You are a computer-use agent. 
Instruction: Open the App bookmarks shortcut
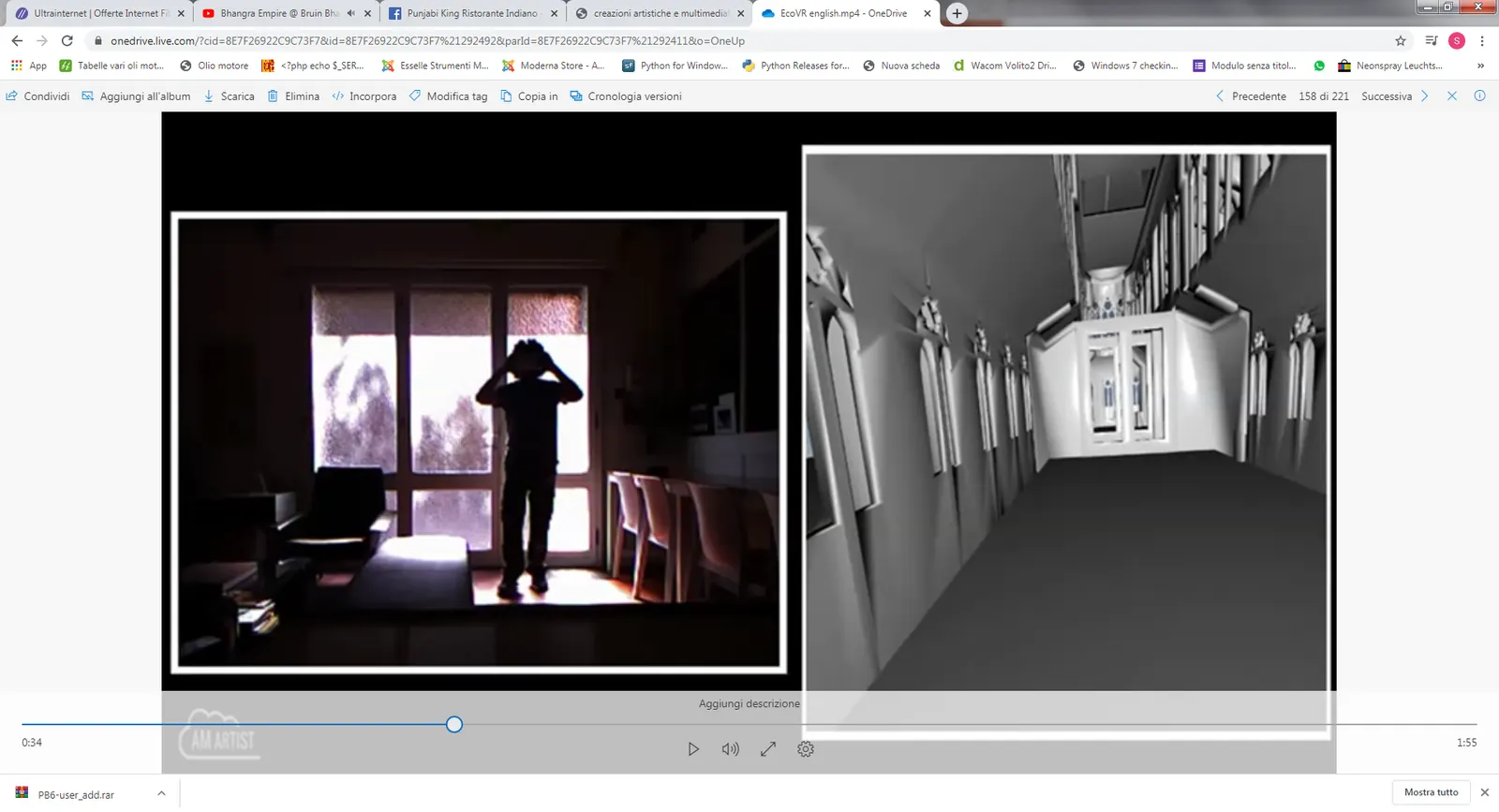coord(29,66)
